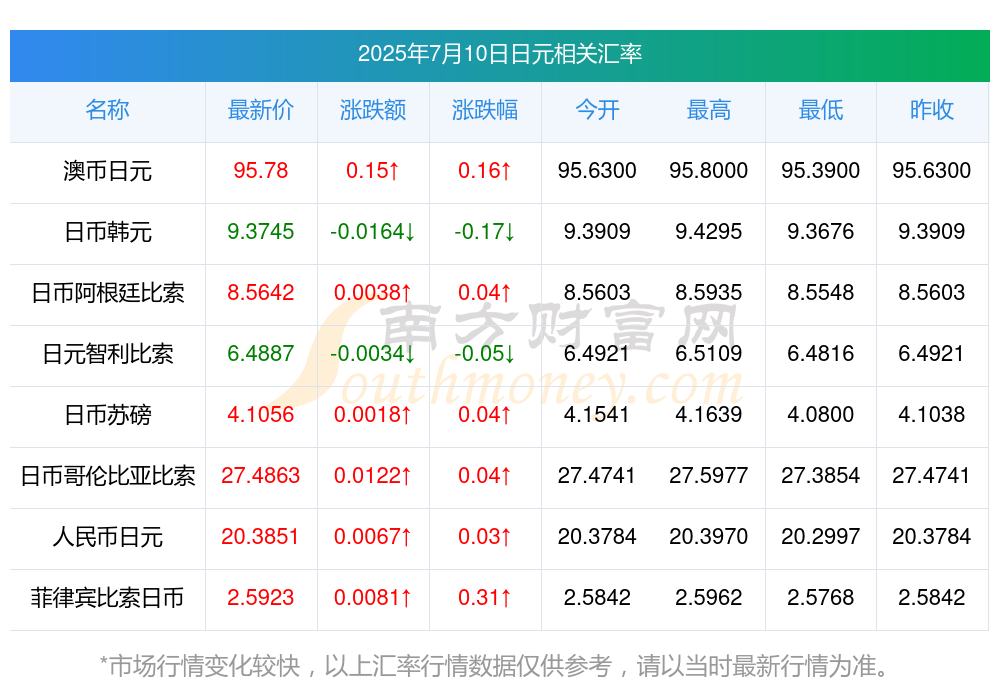
Task: Click the high value 4.1639
Action: (708, 414)
